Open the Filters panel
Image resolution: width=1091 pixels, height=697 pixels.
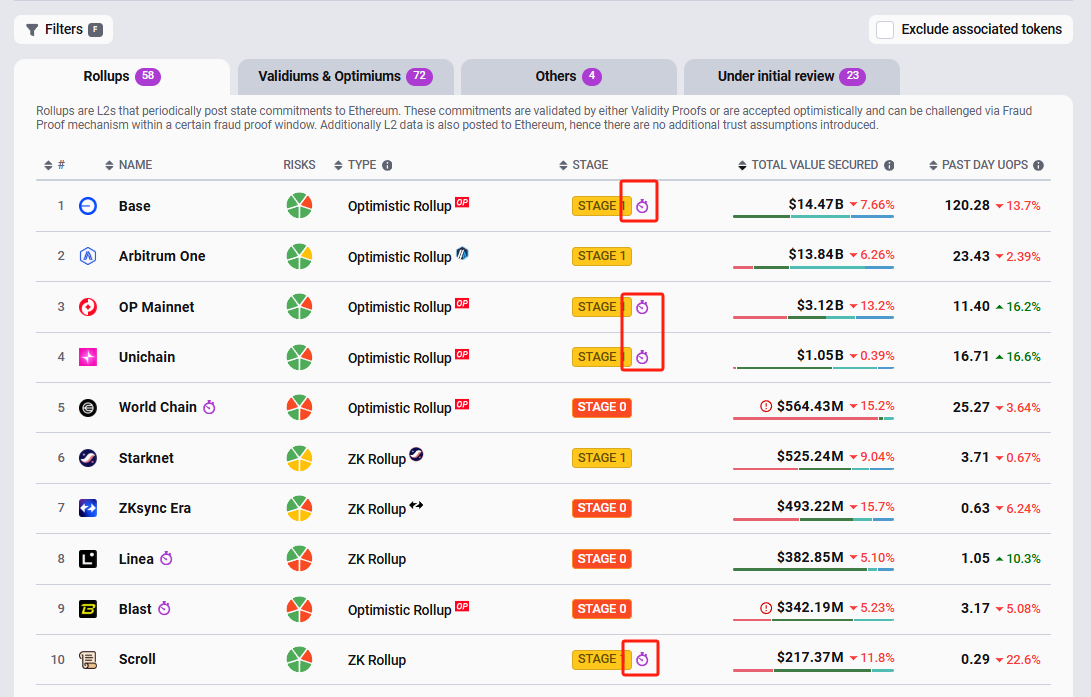63,29
